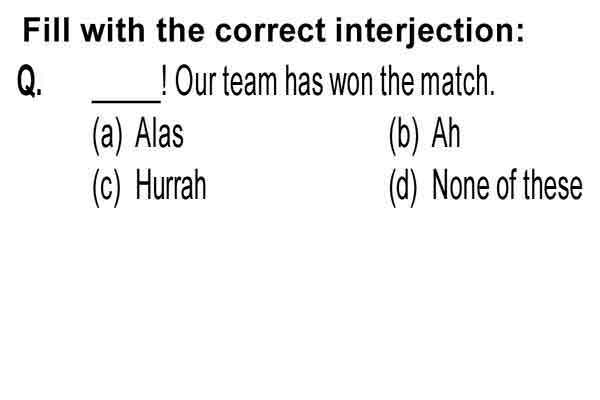Click the exclamation mark after the blank
This screenshot has width=600, height=400.
pos(164,80)
